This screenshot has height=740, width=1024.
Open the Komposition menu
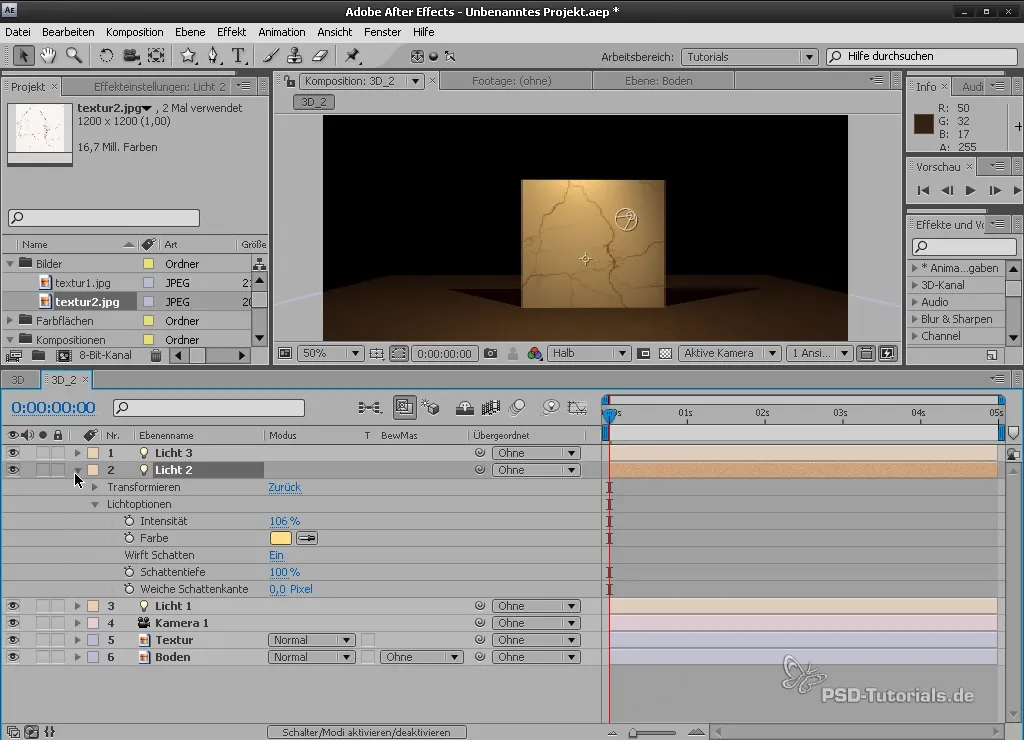tap(134, 32)
